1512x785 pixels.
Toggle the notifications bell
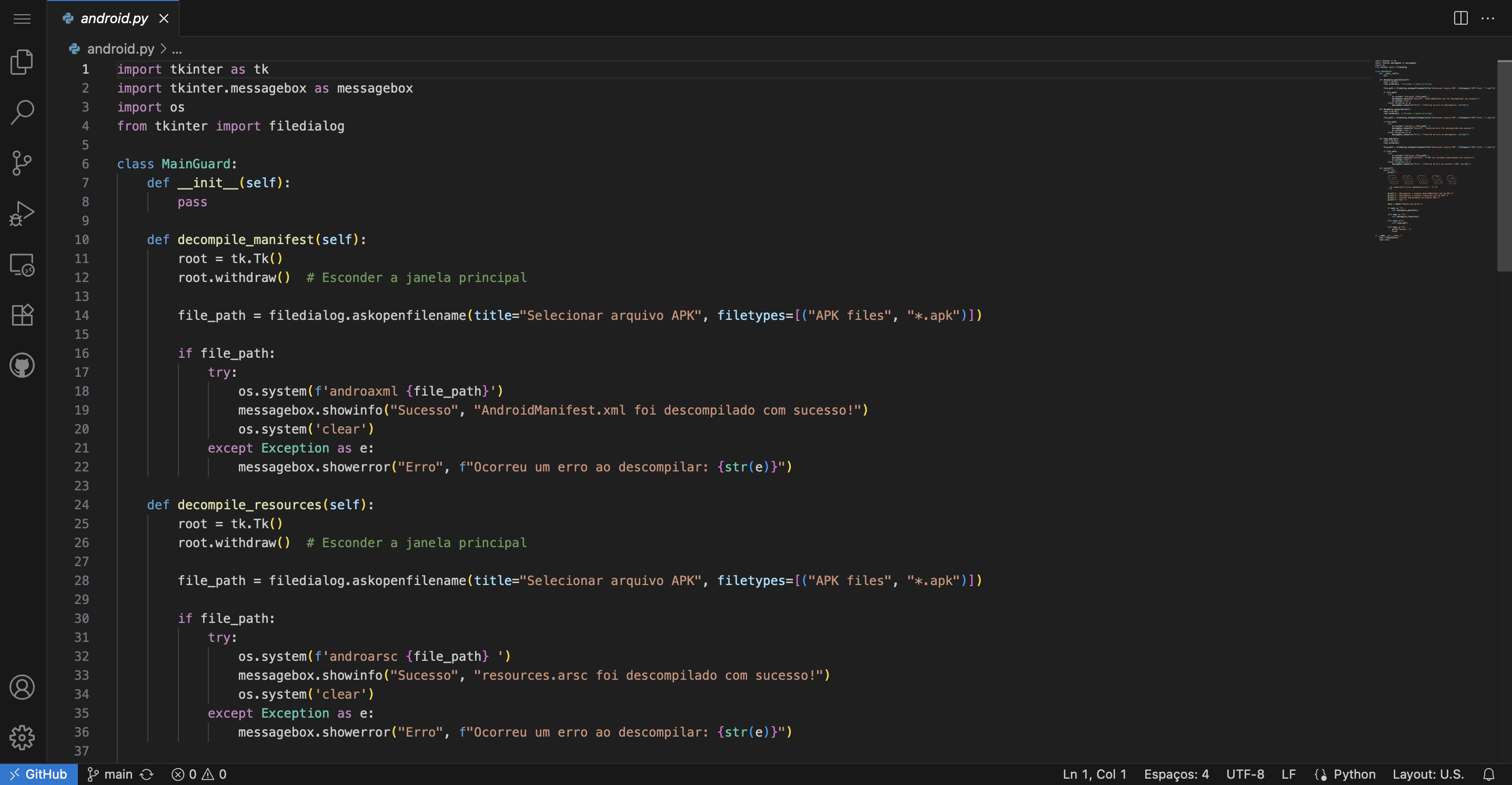click(1488, 774)
